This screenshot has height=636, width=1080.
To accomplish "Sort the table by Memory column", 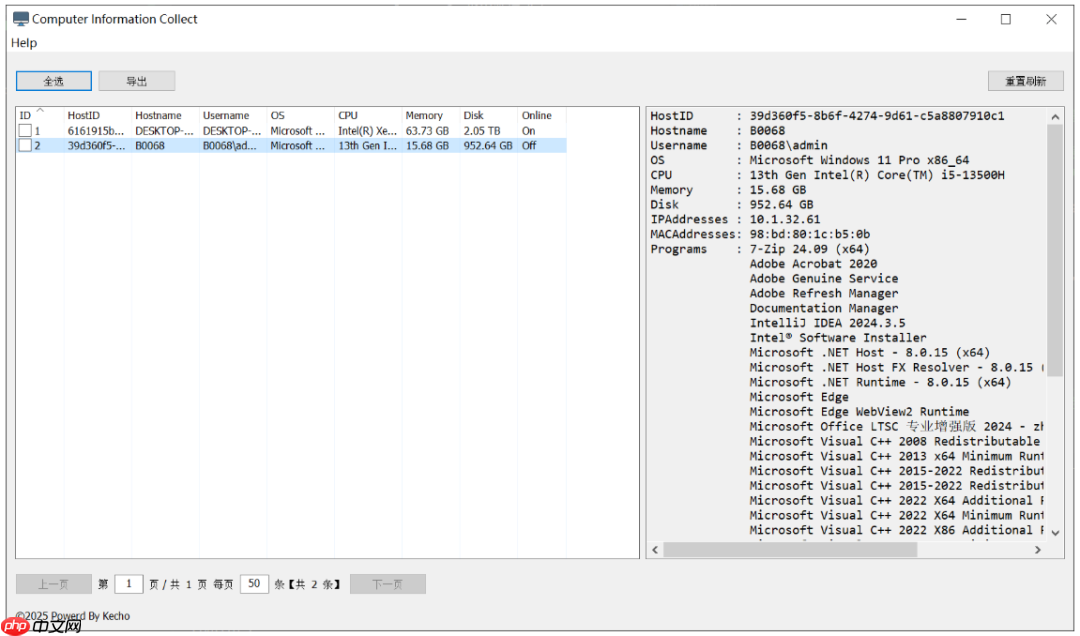I will 424,114.
